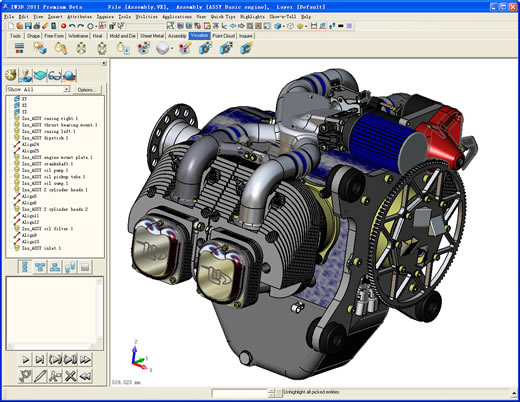Click the Save disk icon in toolbar

click(28, 26)
